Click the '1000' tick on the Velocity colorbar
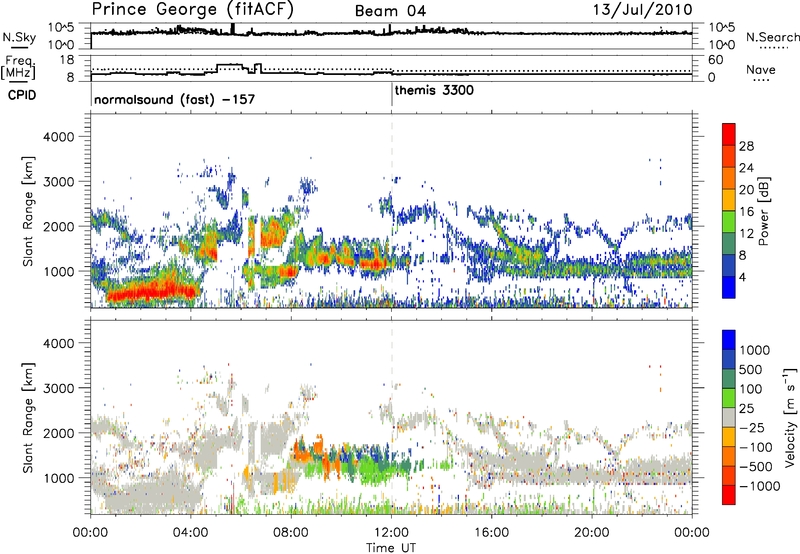 pos(755,350)
